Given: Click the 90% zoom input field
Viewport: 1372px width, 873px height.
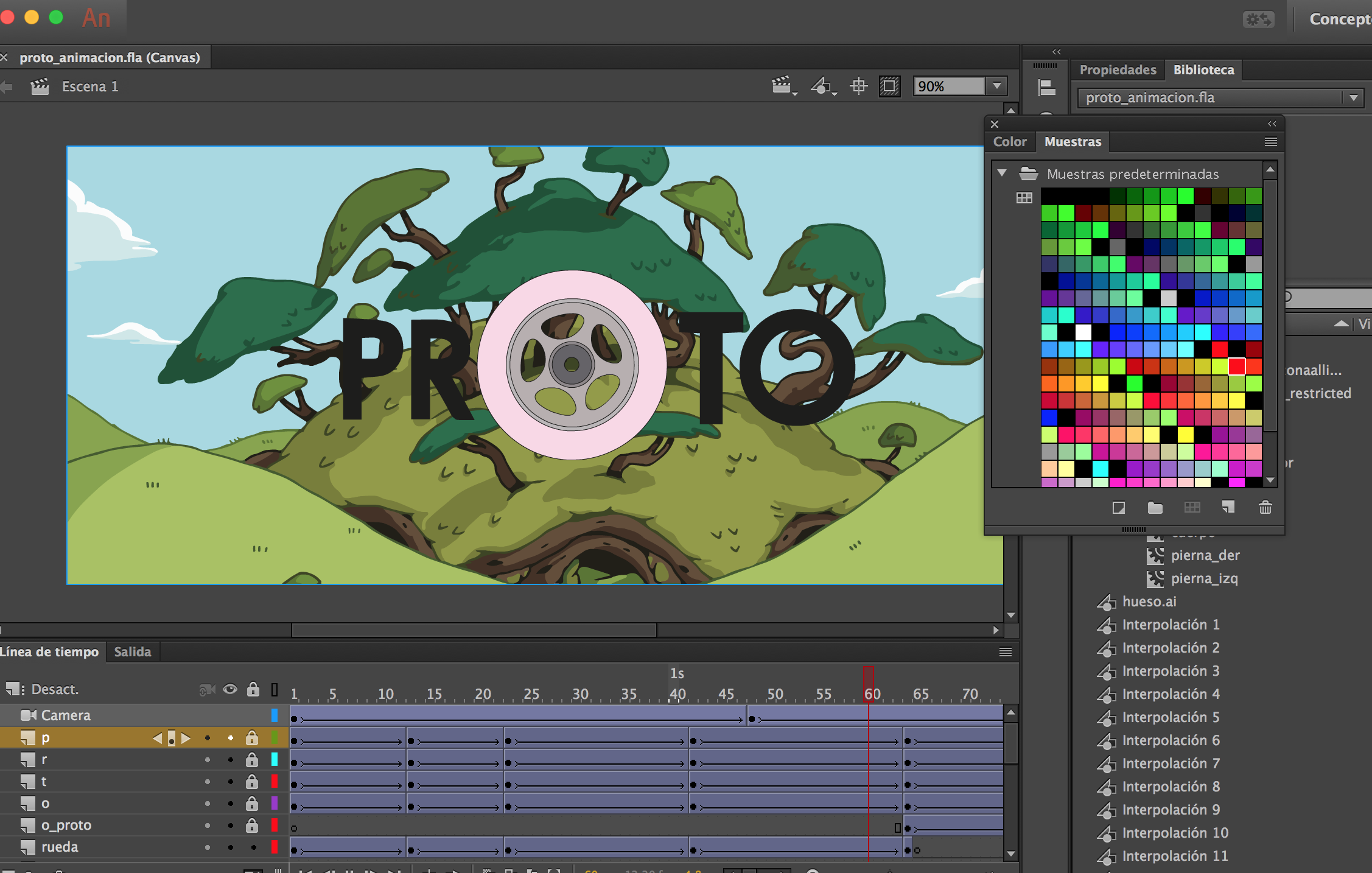Looking at the screenshot, I should point(949,86).
